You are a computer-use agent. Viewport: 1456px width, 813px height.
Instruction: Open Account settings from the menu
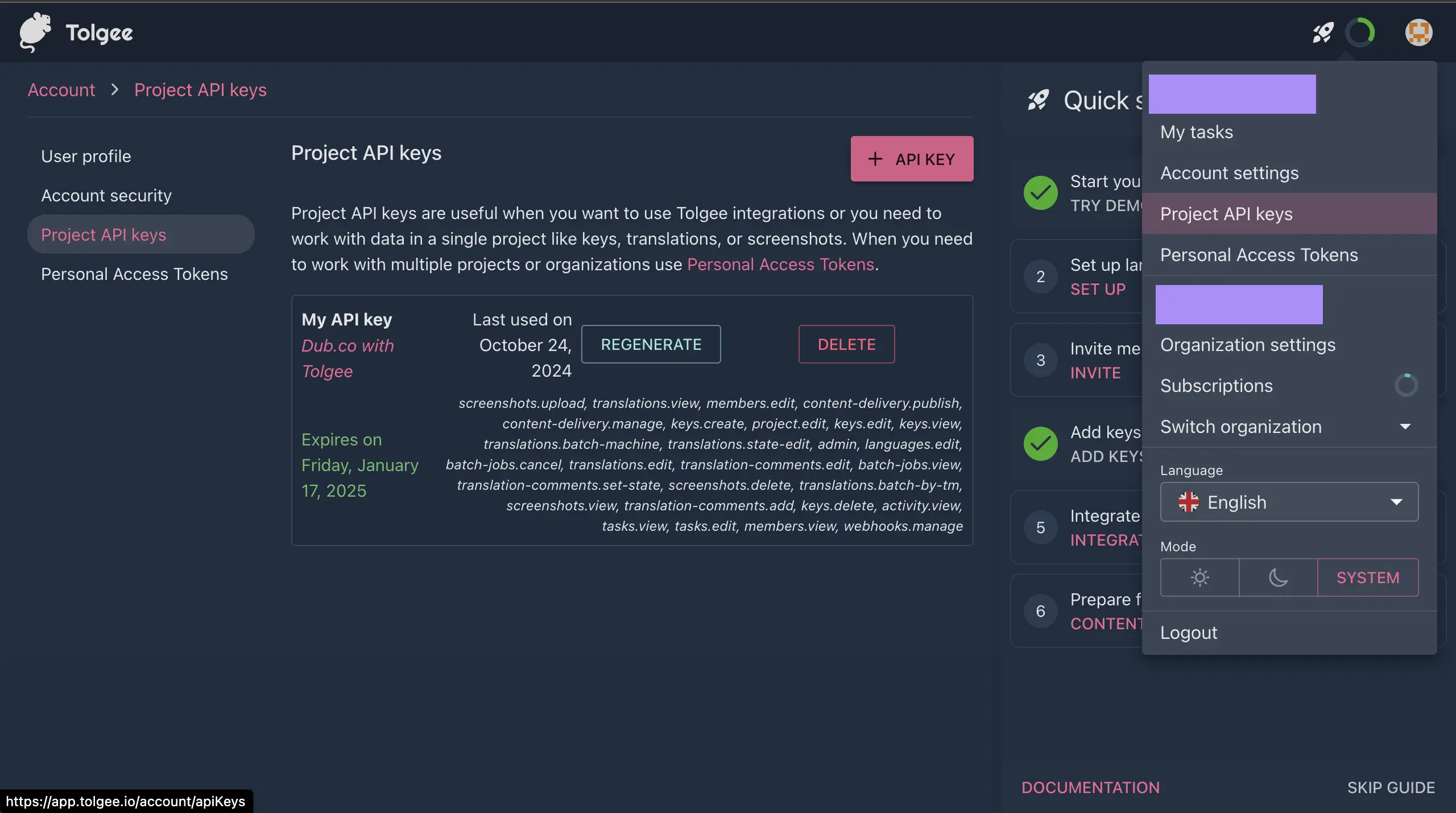pos(1229,173)
